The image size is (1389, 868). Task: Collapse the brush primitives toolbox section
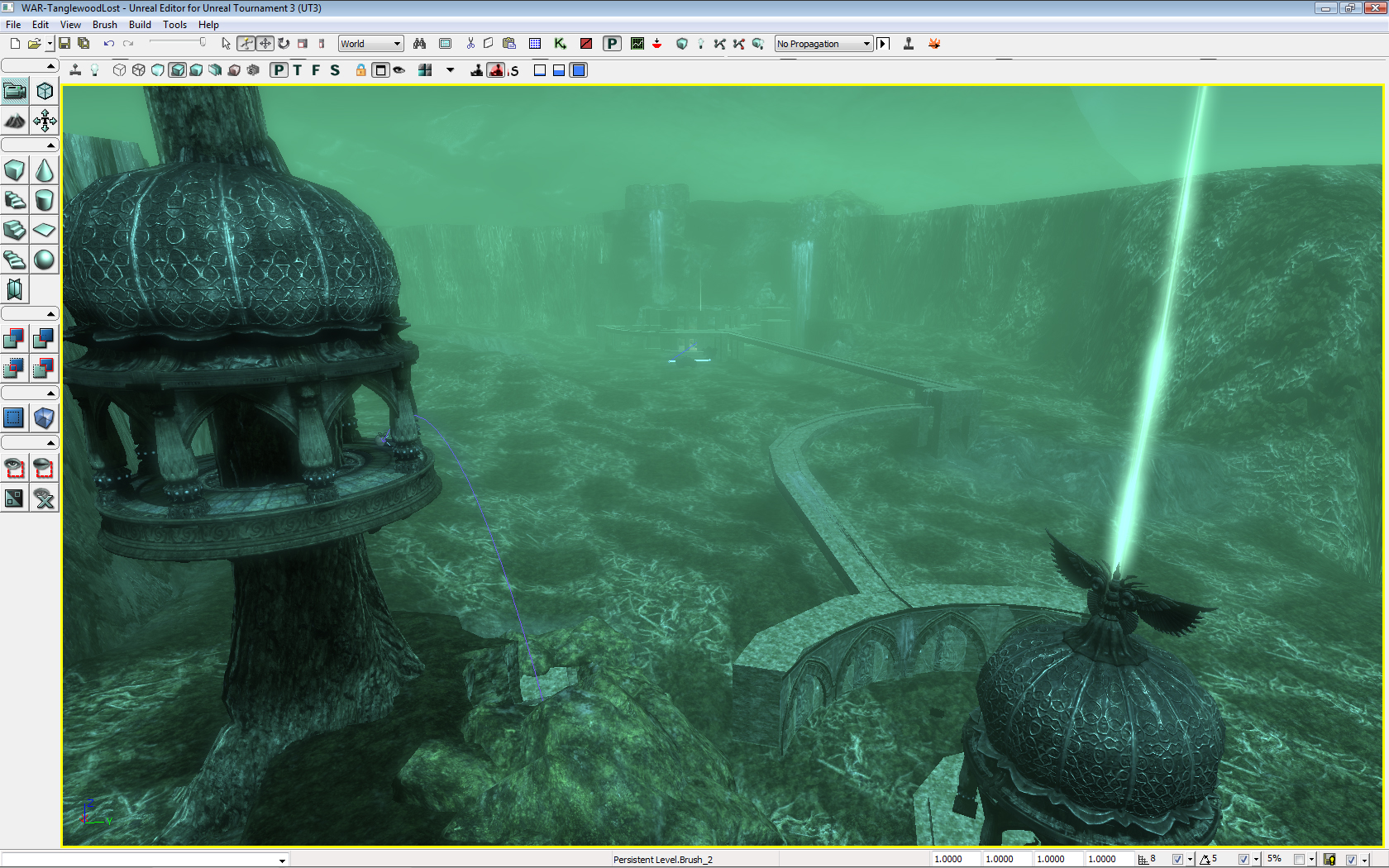(30, 145)
